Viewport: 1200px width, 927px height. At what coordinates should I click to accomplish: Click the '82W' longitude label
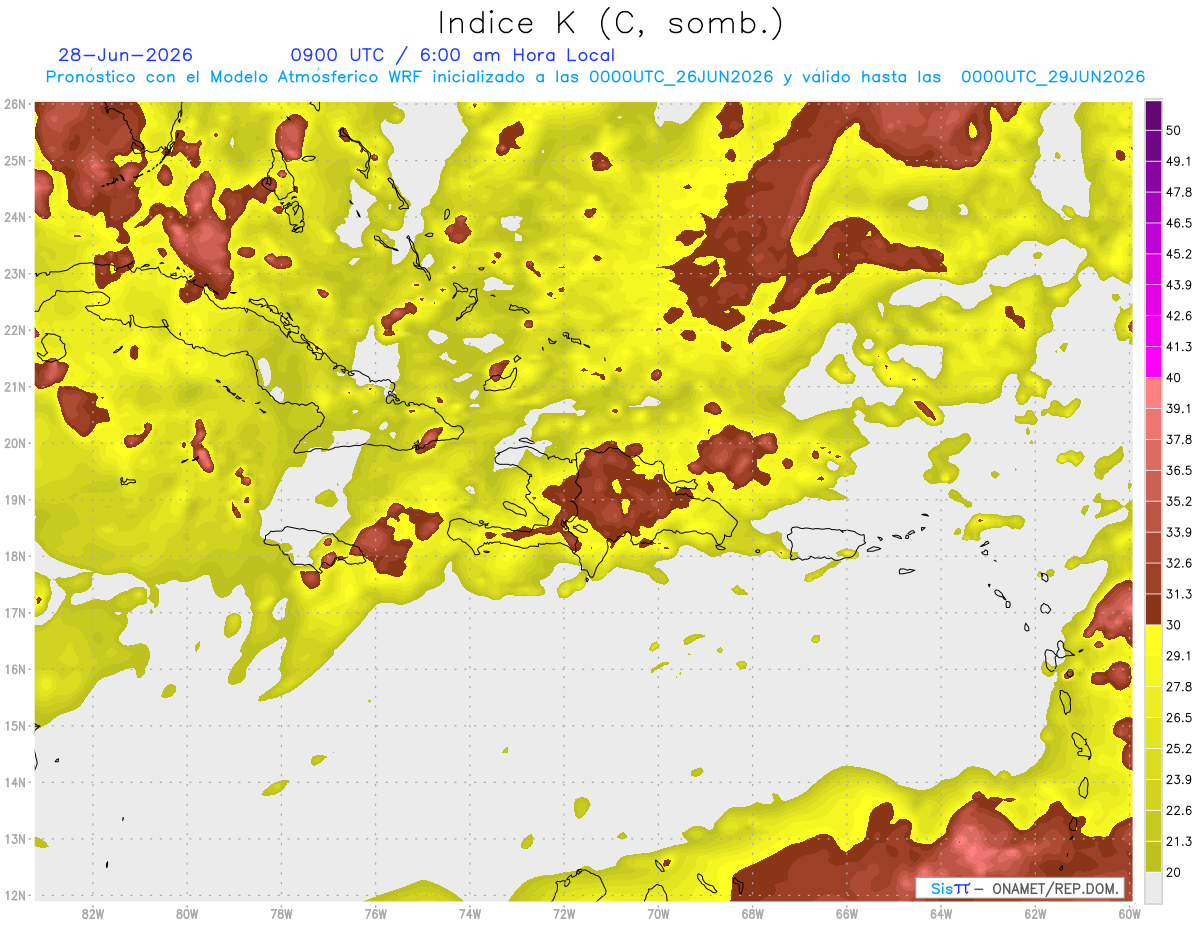93,914
